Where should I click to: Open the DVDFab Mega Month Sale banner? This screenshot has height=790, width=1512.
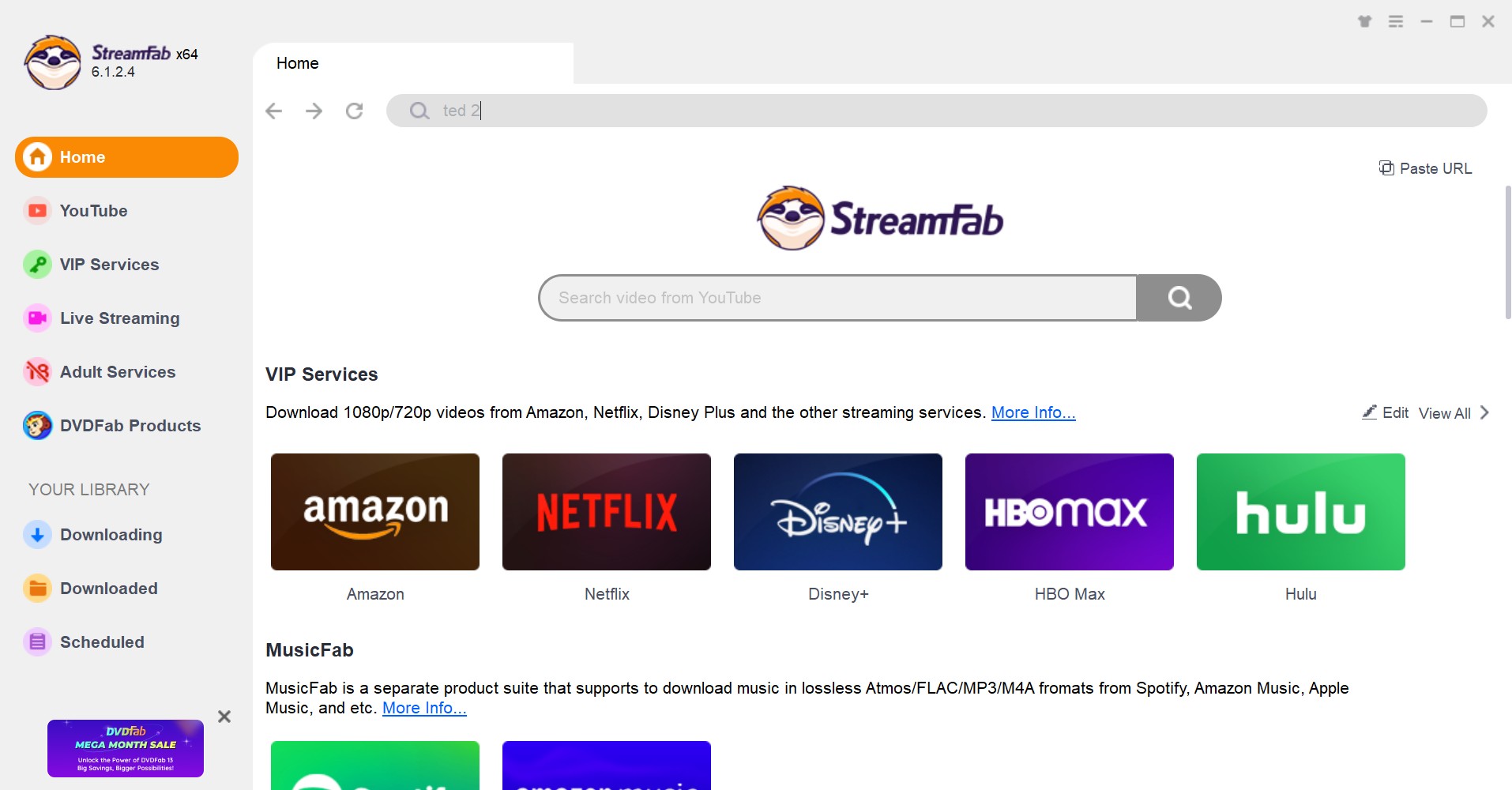tap(126, 748)
